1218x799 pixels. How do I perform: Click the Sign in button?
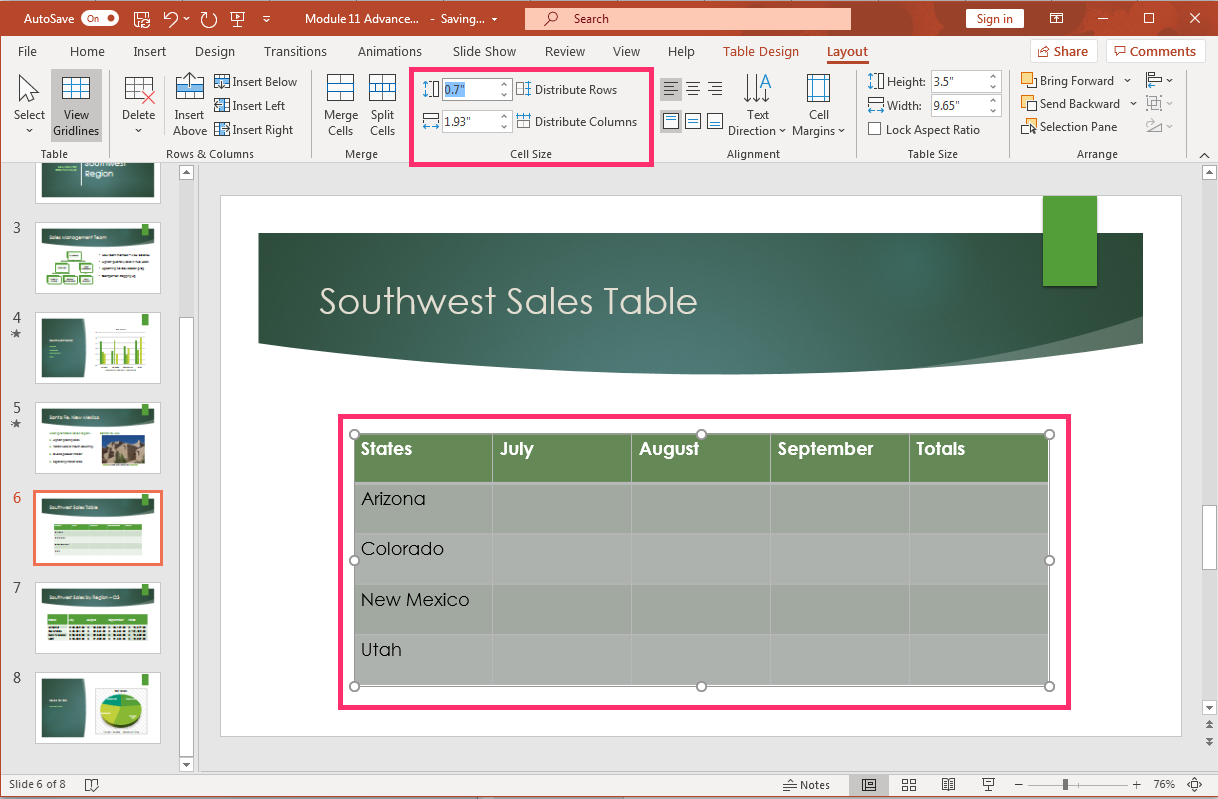(994, 18)
